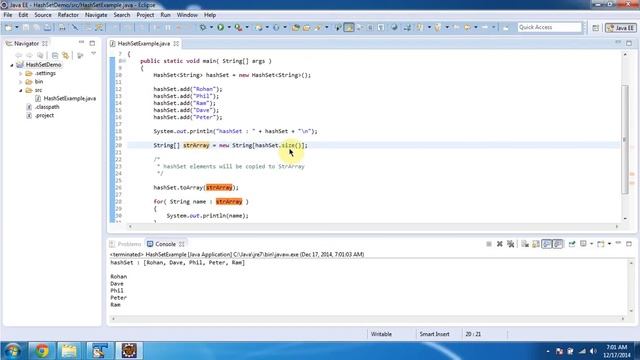Click the New file toolbar icon
The width and height of the screenshot is (640, 360).
coord(8,27)
